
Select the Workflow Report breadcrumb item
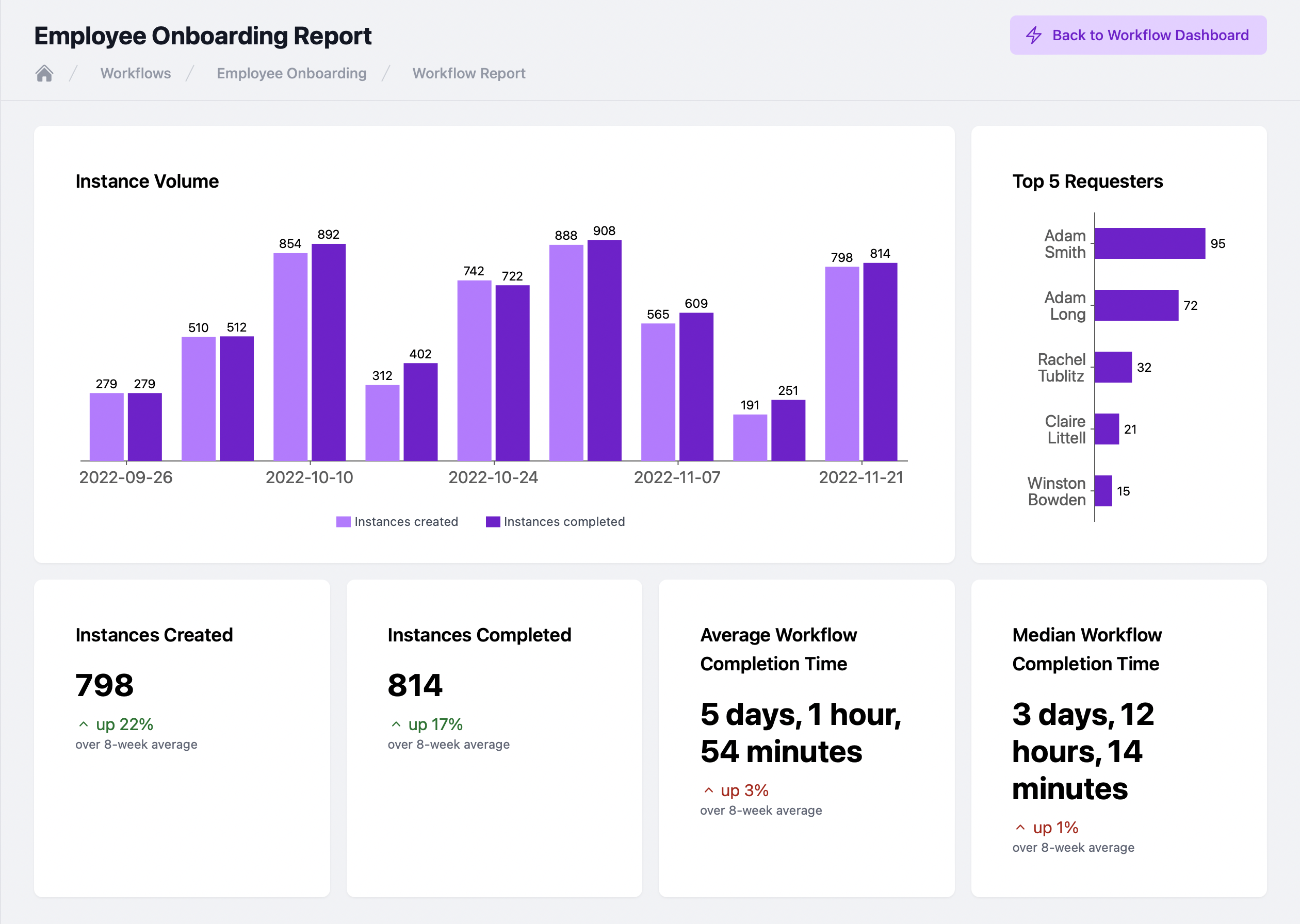tap(468, 73)
